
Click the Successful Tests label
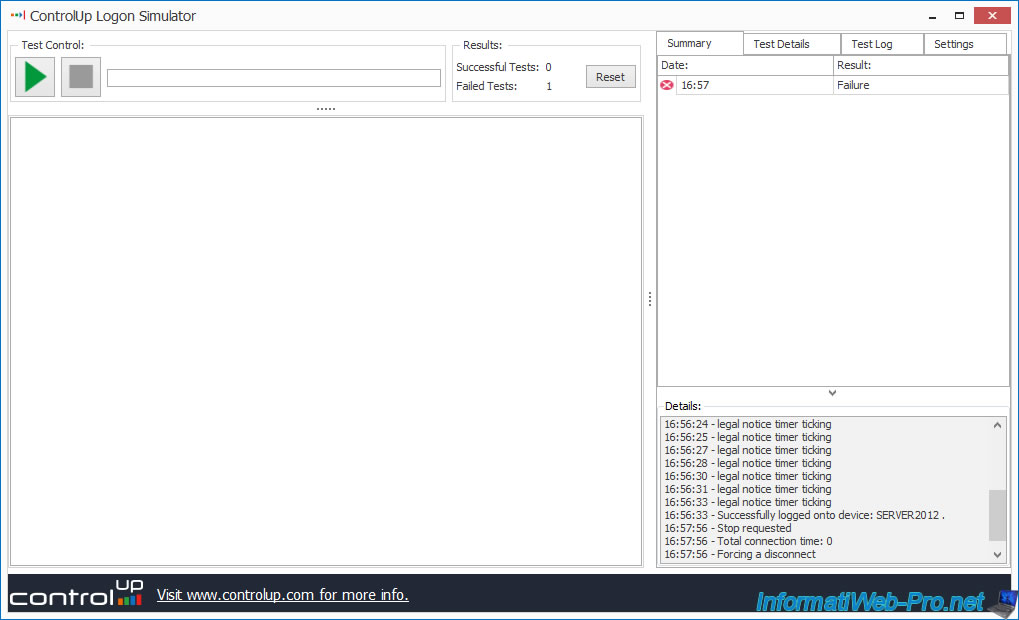[x=497, y=67]
